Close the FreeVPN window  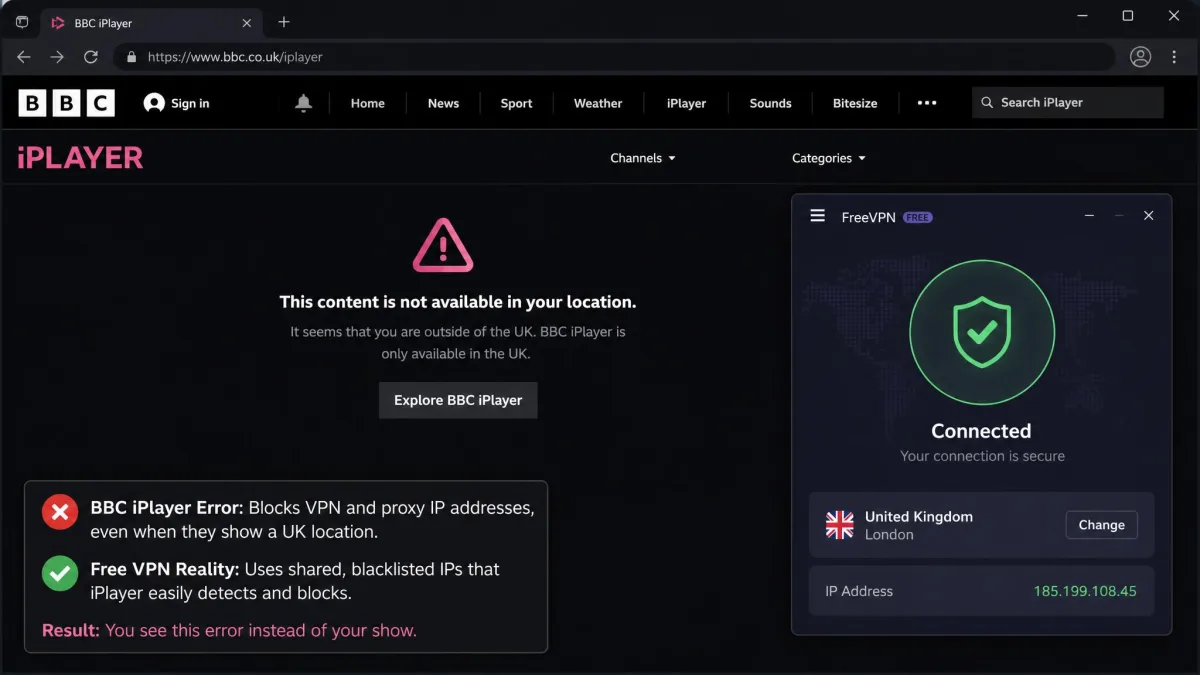tap(1149, 216)
